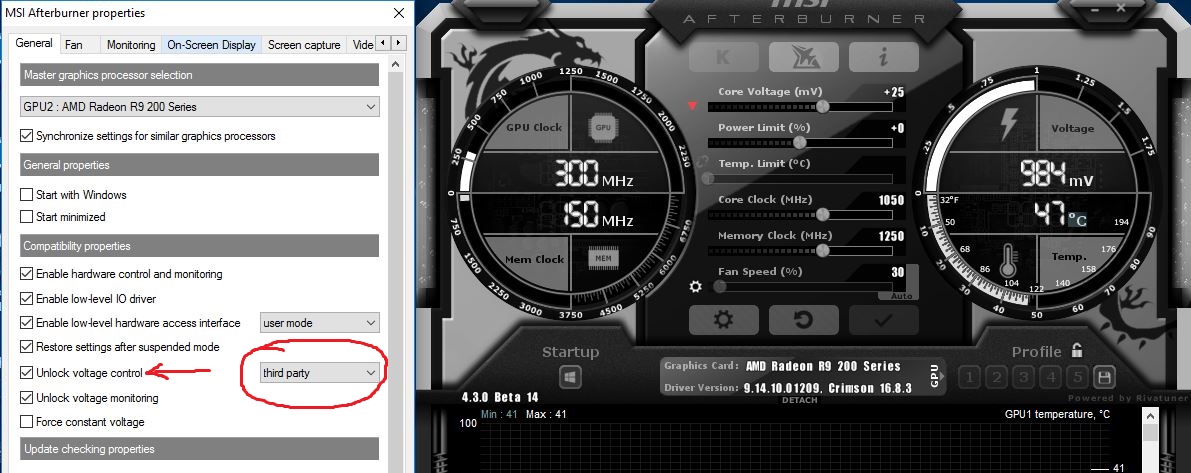Select profile slot 1
1191x473 pixels.
(970, 377)
